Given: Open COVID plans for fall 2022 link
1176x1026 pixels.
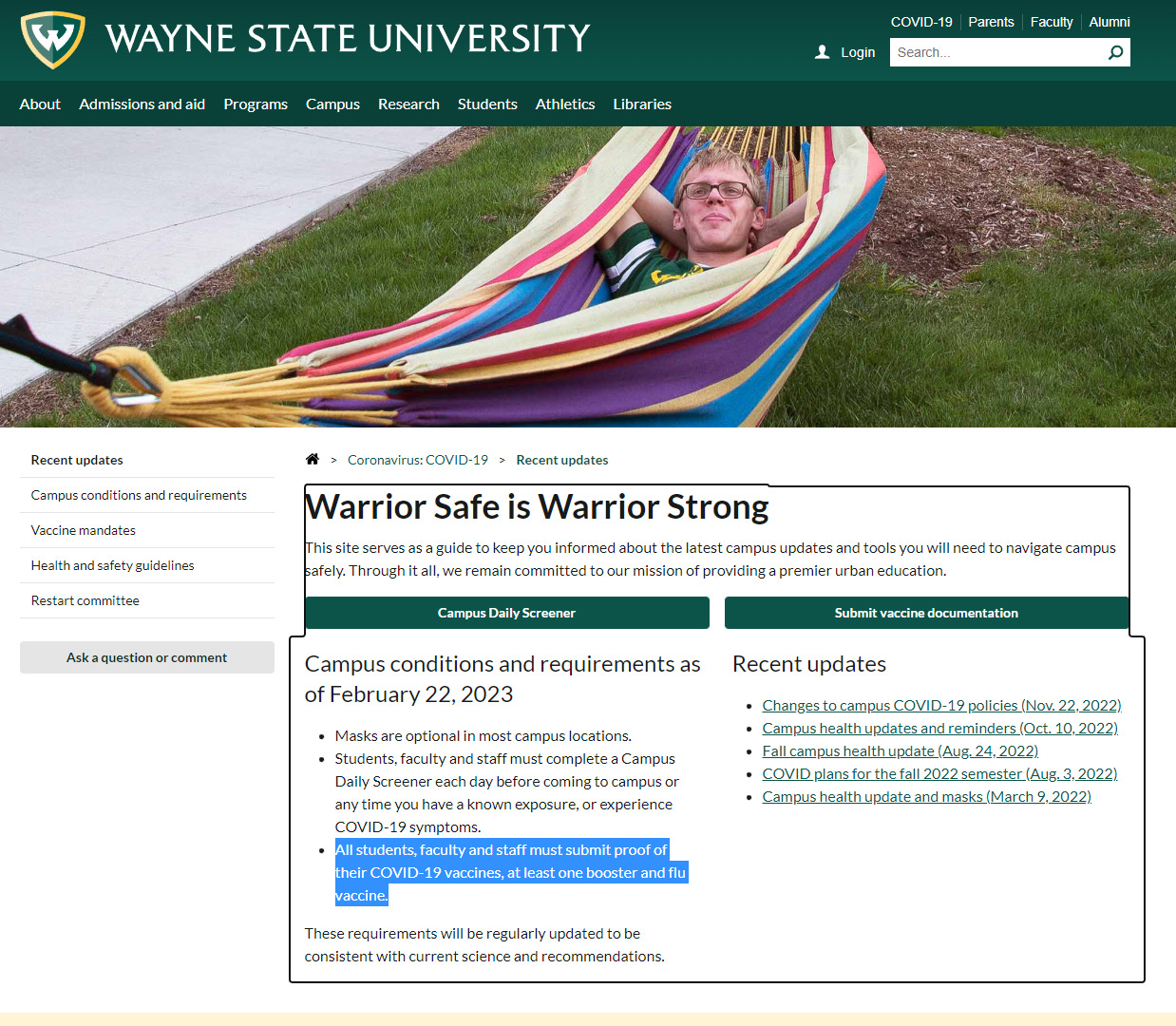Looking at the screenshot, I should (x=939, y=773).
